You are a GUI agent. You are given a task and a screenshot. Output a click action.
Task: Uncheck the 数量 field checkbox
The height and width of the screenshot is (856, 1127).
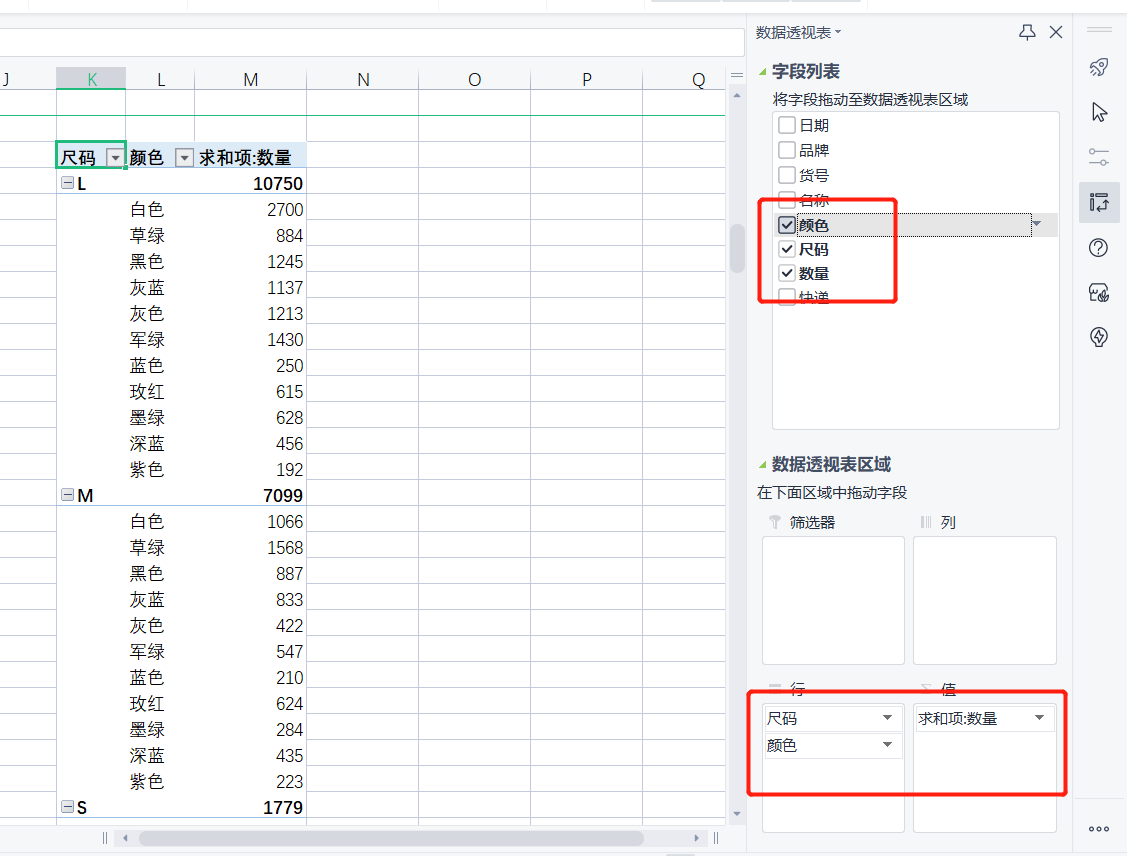click(787, 273)
